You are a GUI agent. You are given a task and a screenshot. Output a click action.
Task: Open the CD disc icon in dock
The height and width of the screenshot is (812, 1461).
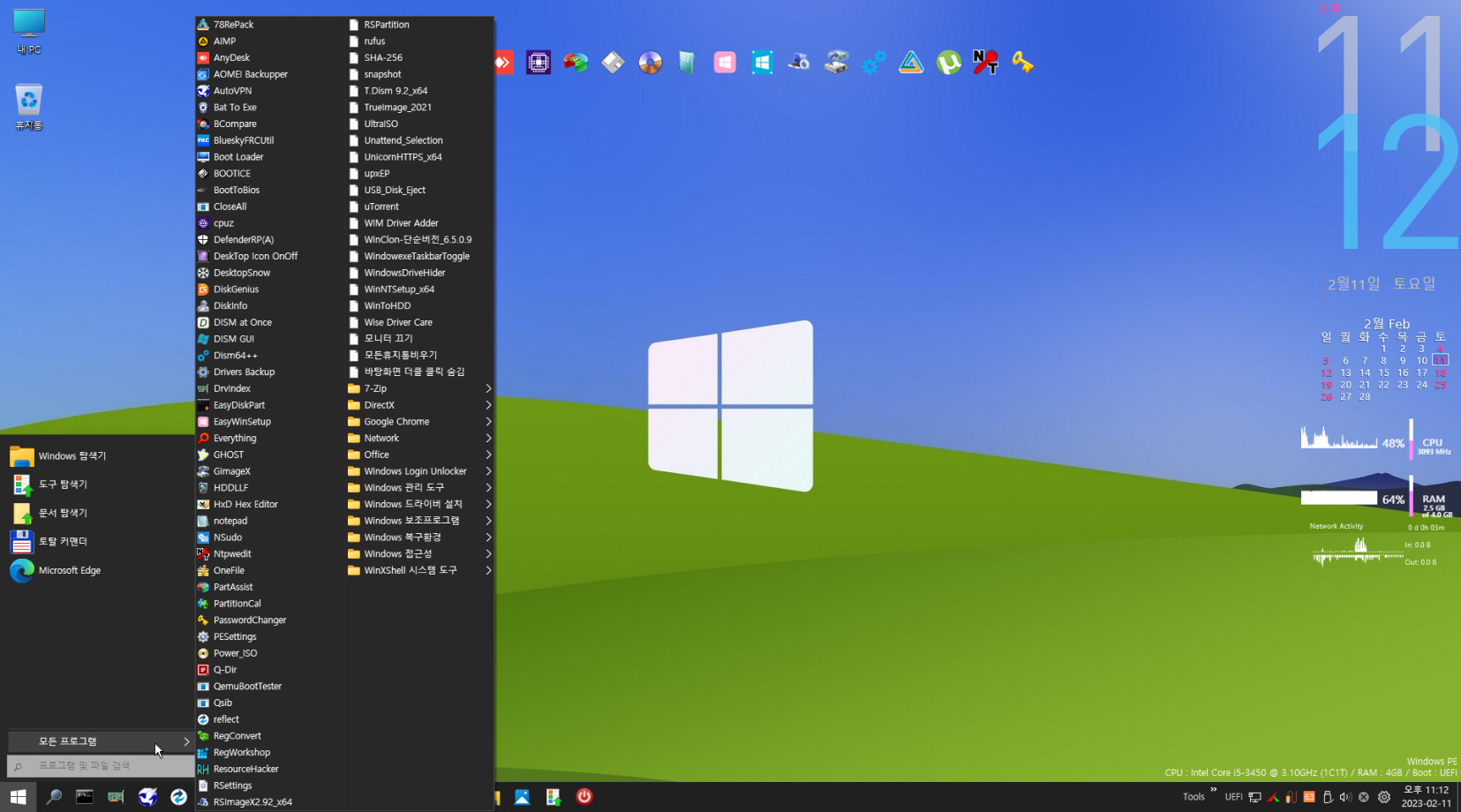tap(650, 63)
